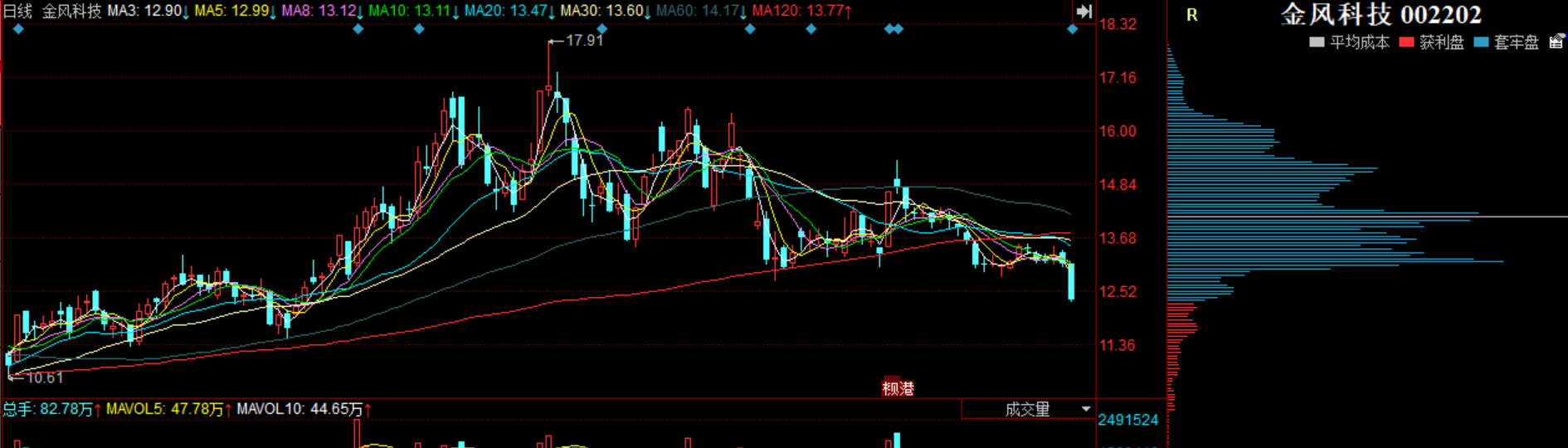Click the 平均成本 legend label

point(1360,42)
